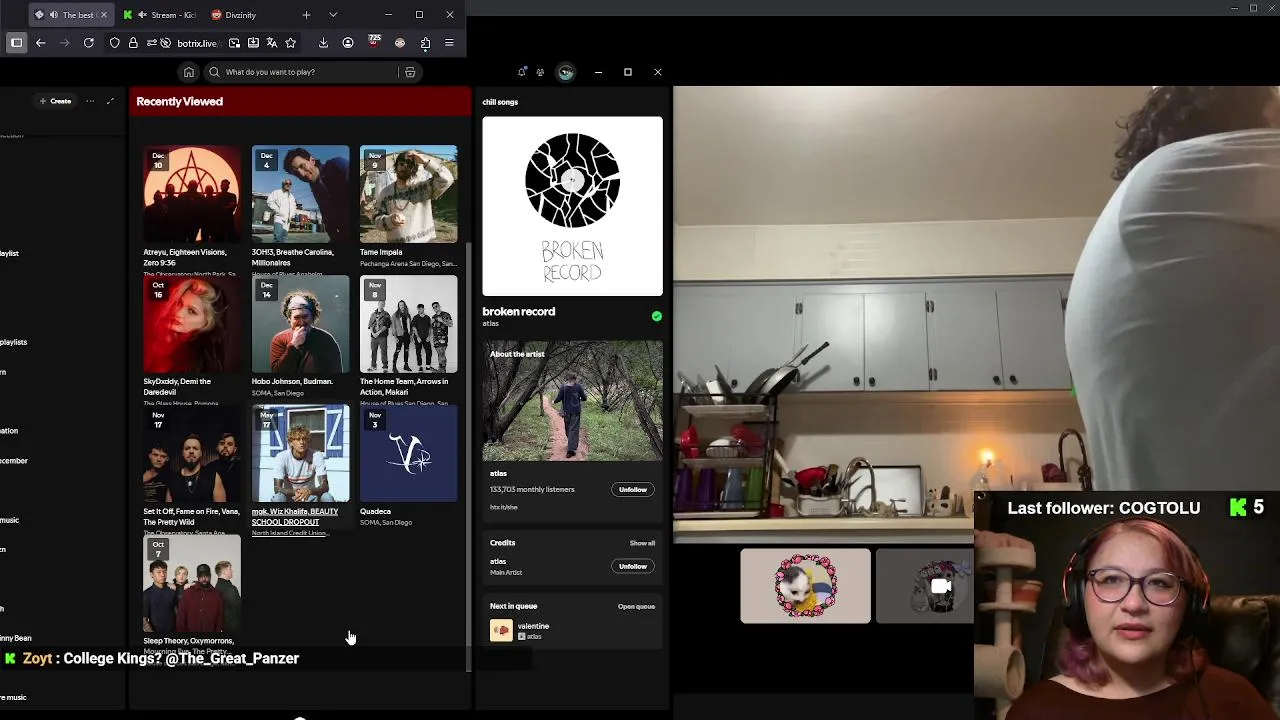Open the Browse icon beside the search box

tap(409, 72)
